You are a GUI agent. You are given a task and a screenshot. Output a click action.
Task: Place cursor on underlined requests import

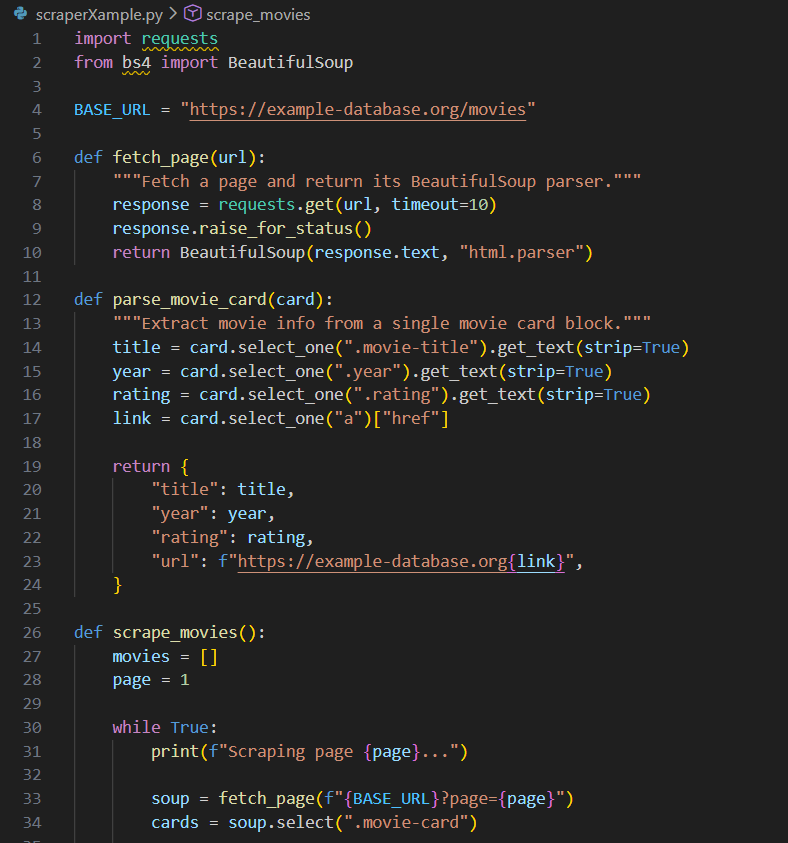(179, 38)
